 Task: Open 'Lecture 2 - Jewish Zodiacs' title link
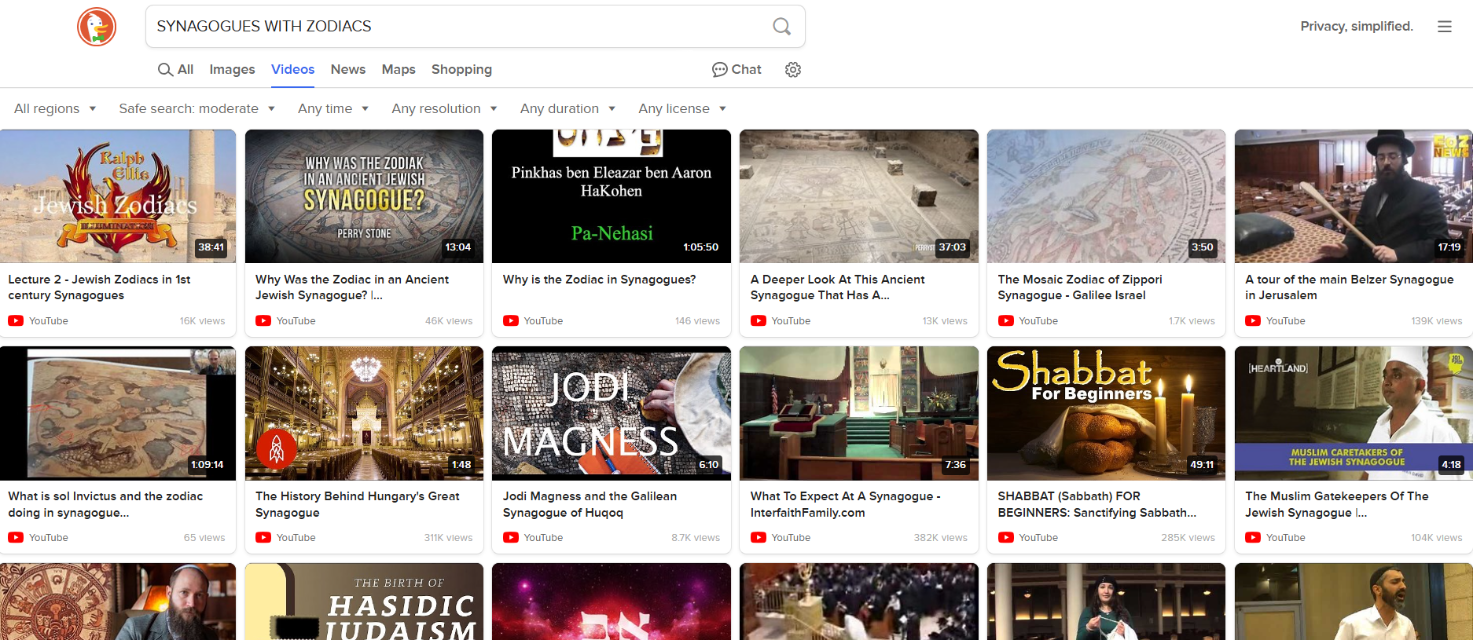tap(99, 288)
